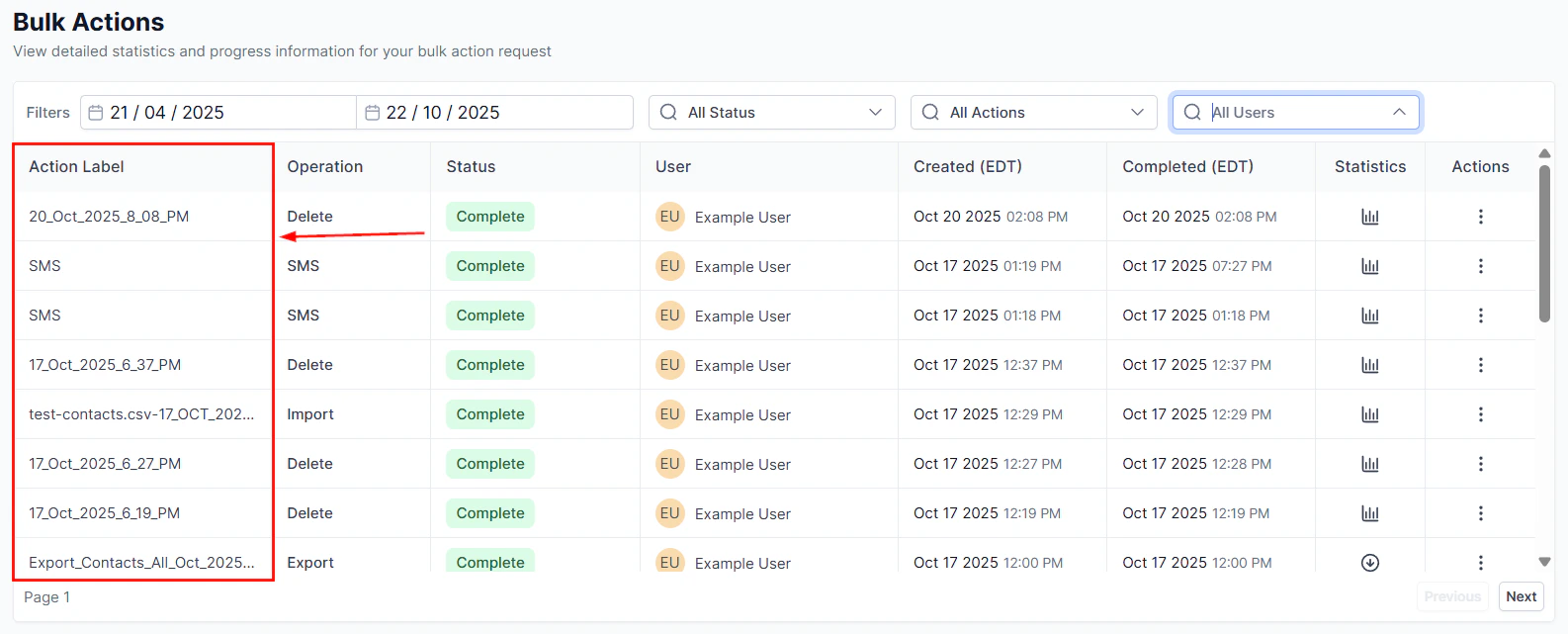Expand the All Status dropdown arrow
Viewport: 1568px width, 634px height.
coord(875,113)
